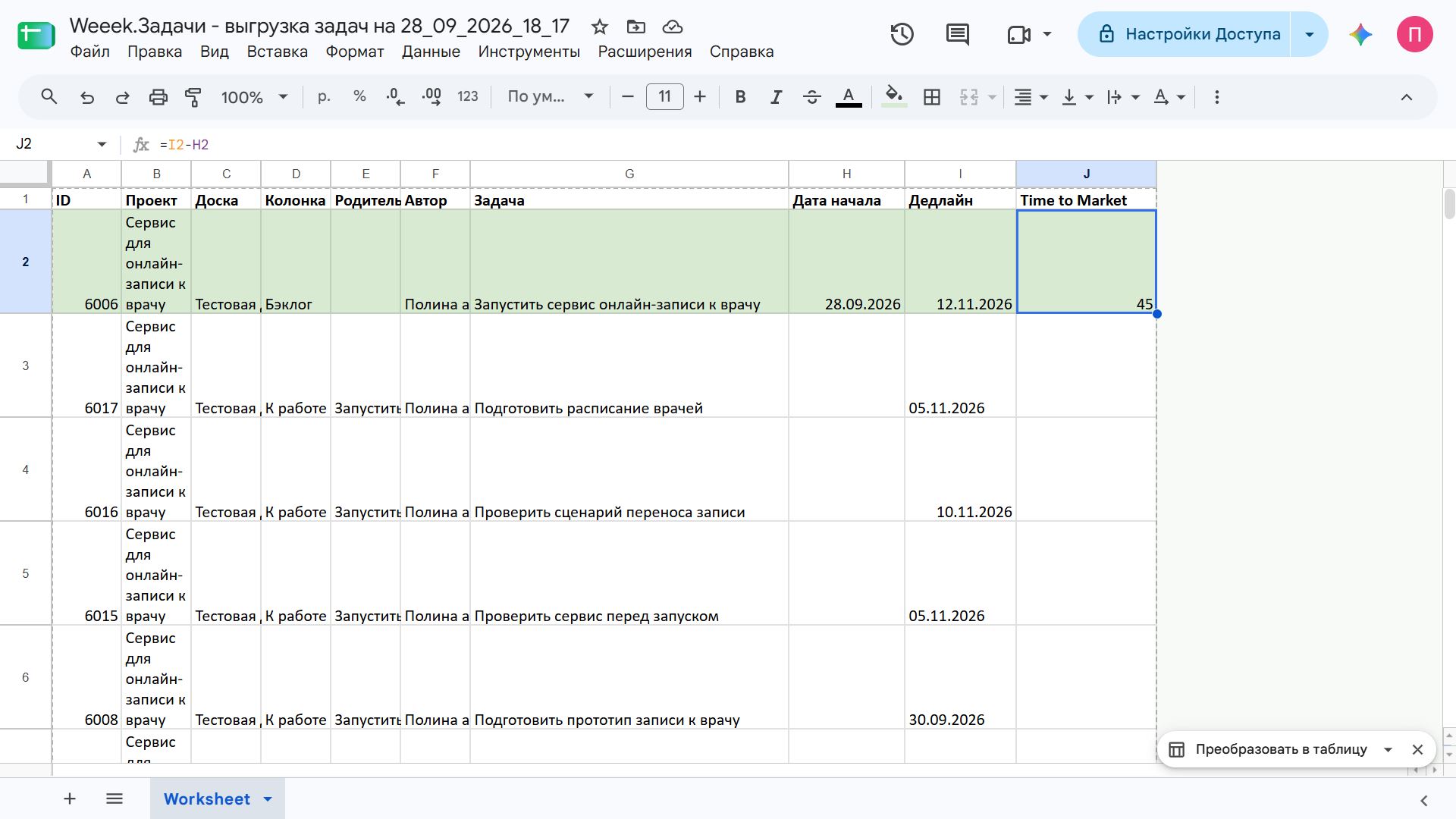Collapse the toolbar header with chevron
The width and height of the screenshot is (1456, 819).
coord(1406,97)
